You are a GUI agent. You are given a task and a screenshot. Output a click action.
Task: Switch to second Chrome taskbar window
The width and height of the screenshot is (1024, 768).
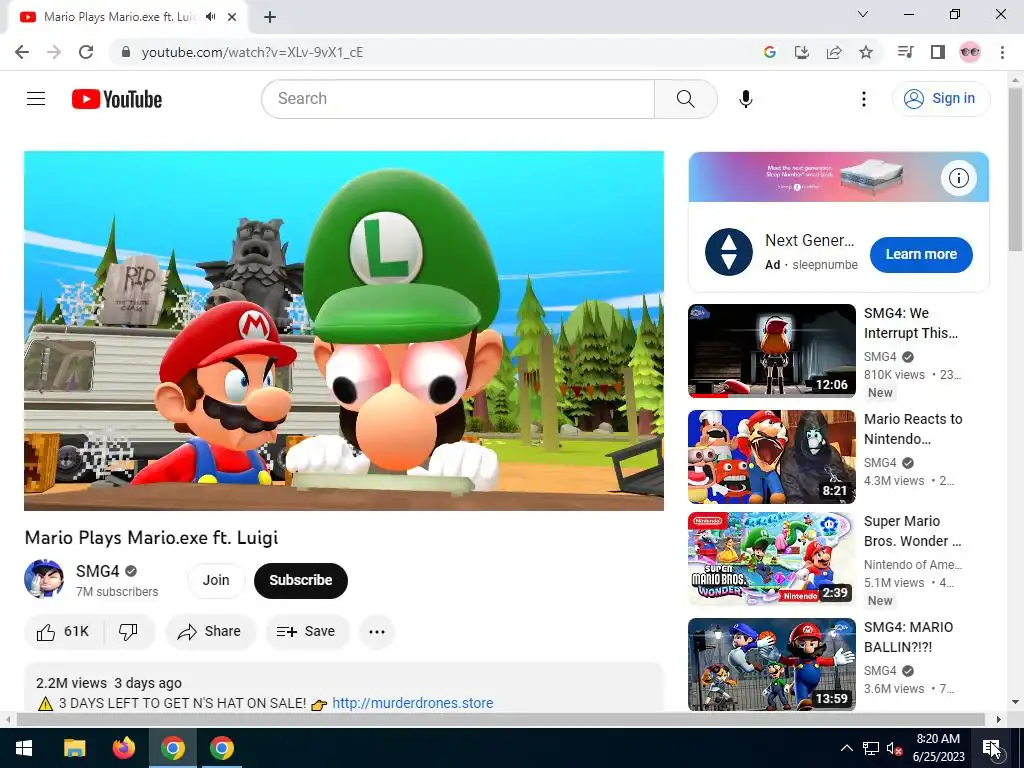coord(222,748)
